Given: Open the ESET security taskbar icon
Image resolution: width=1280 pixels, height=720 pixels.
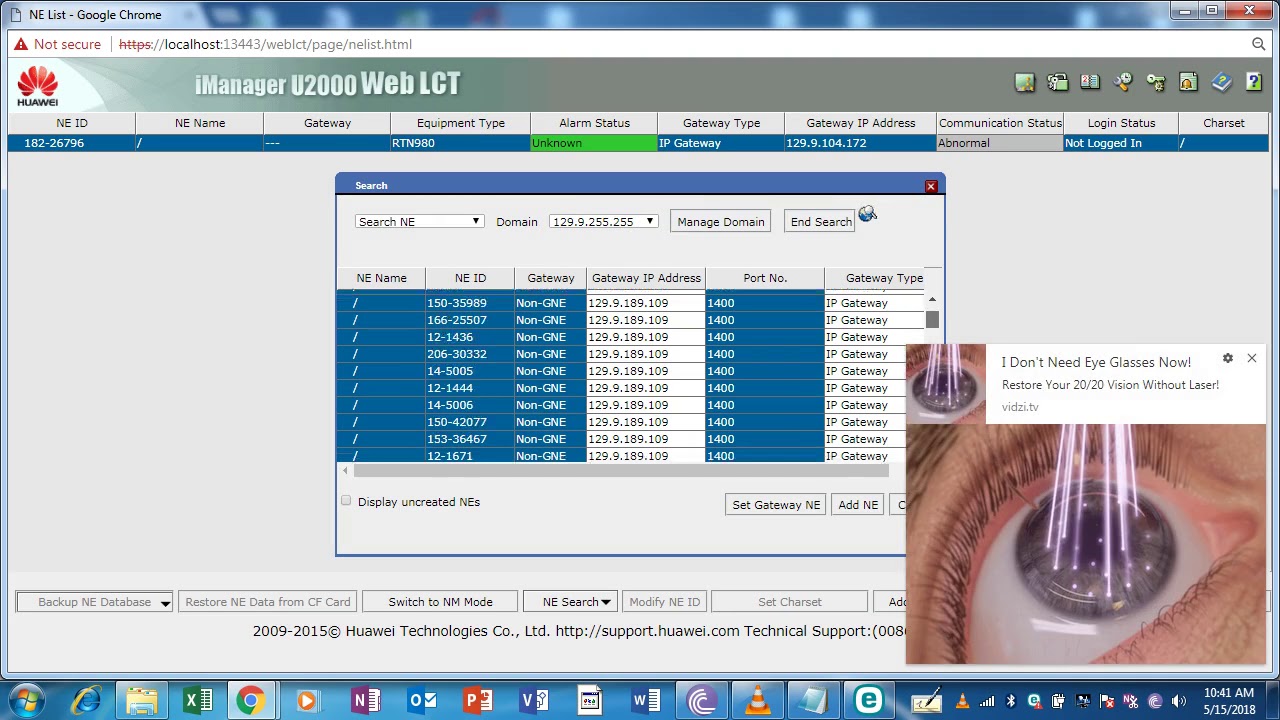Looking at the screenshot, I should coord(868,700).
